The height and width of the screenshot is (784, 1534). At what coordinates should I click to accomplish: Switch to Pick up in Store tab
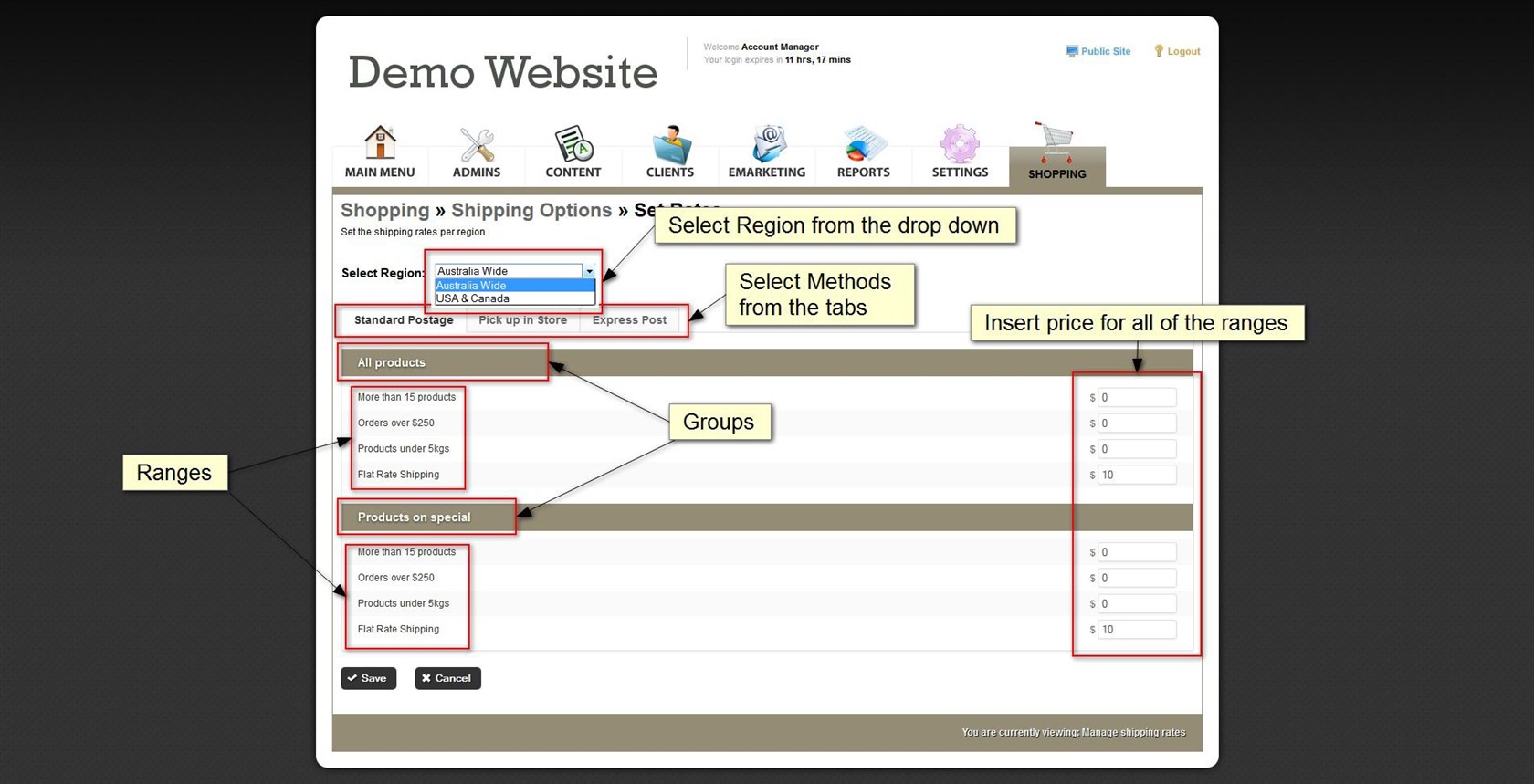click(522, 320)
